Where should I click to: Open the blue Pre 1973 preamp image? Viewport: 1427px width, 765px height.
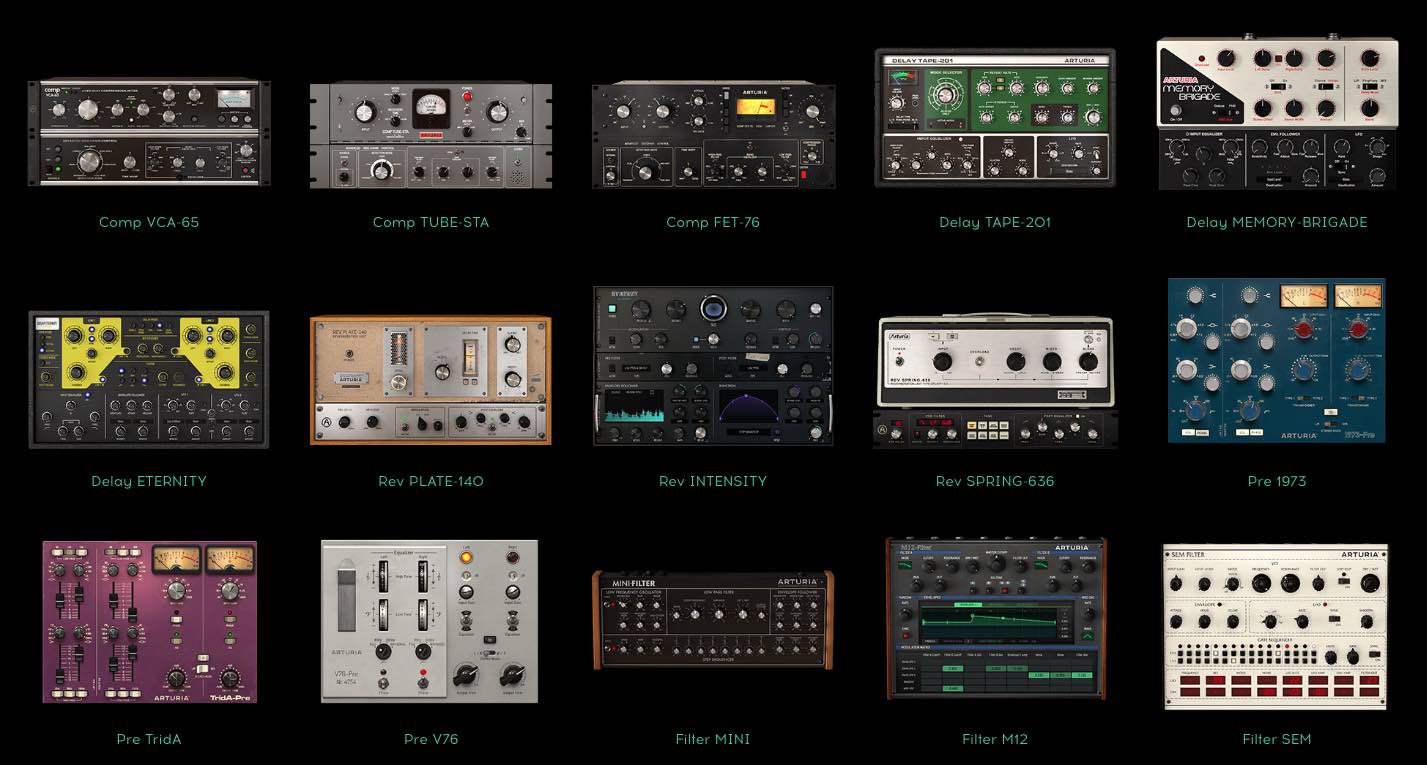[1277, 360]
